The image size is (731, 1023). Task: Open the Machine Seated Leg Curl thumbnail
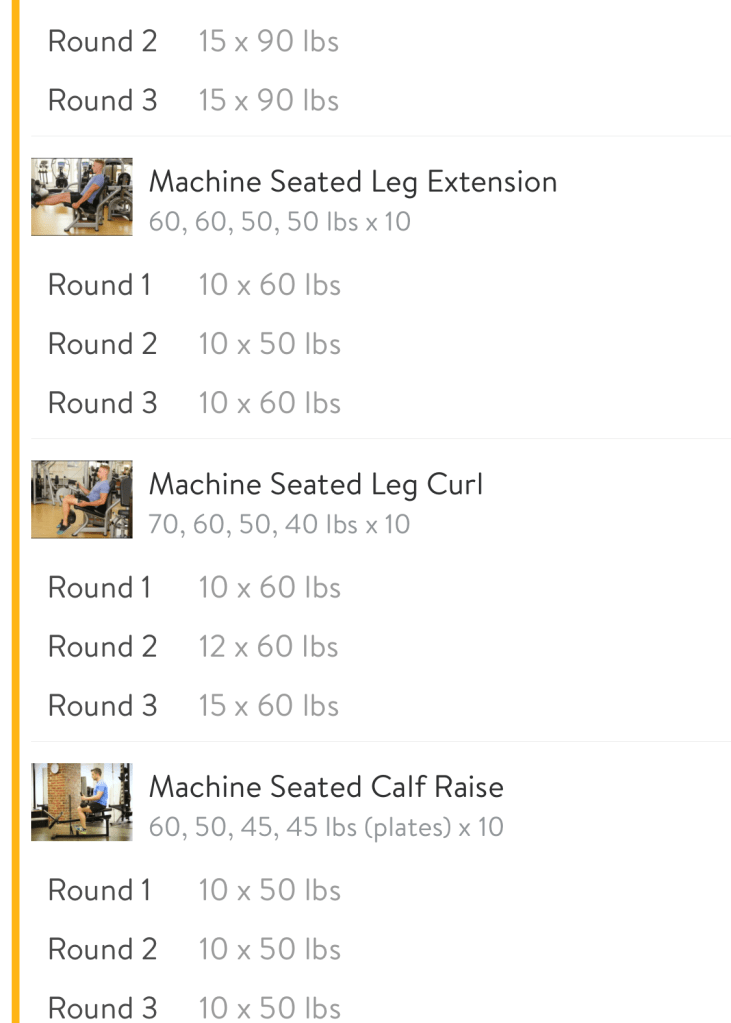[82, 499]
